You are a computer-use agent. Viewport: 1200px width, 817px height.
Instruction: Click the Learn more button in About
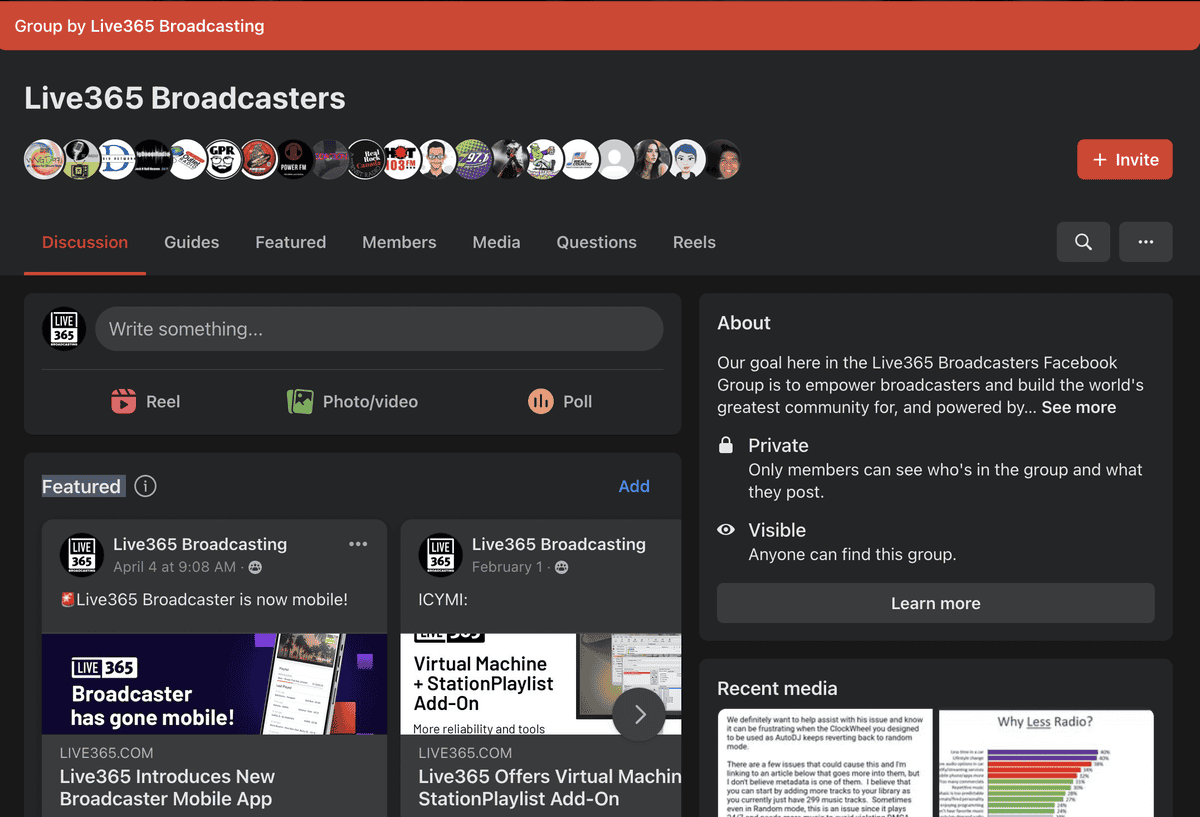pyautogui.click(x=935, y=604)
